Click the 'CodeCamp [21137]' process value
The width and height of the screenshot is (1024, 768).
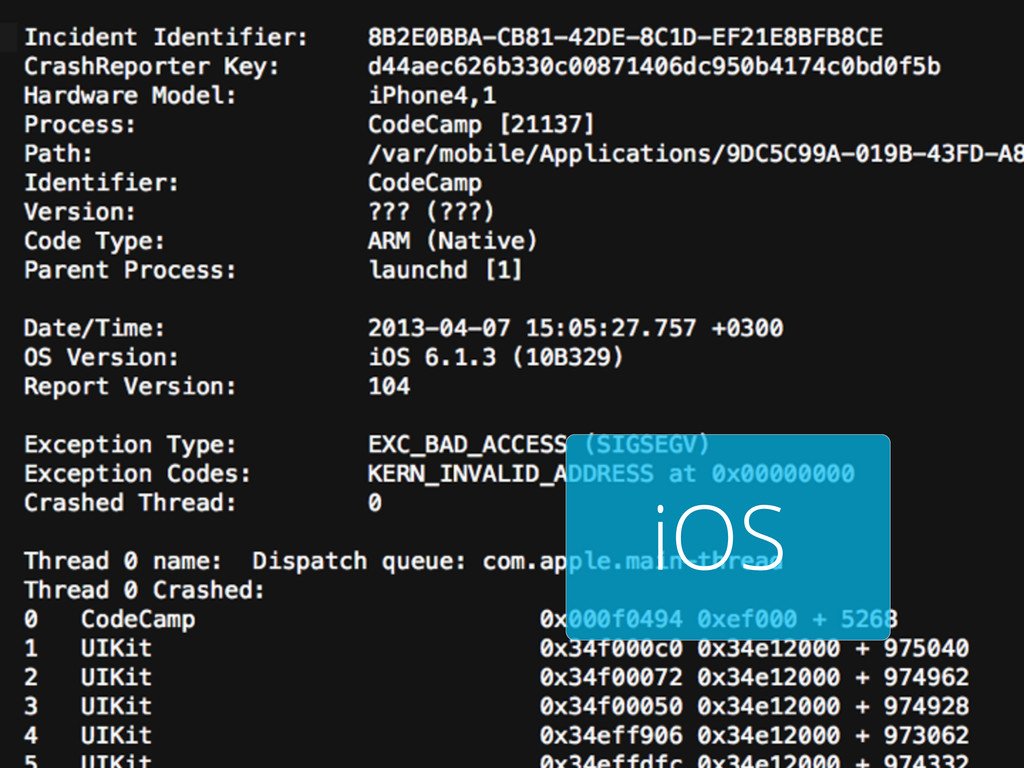pos(481,124)
